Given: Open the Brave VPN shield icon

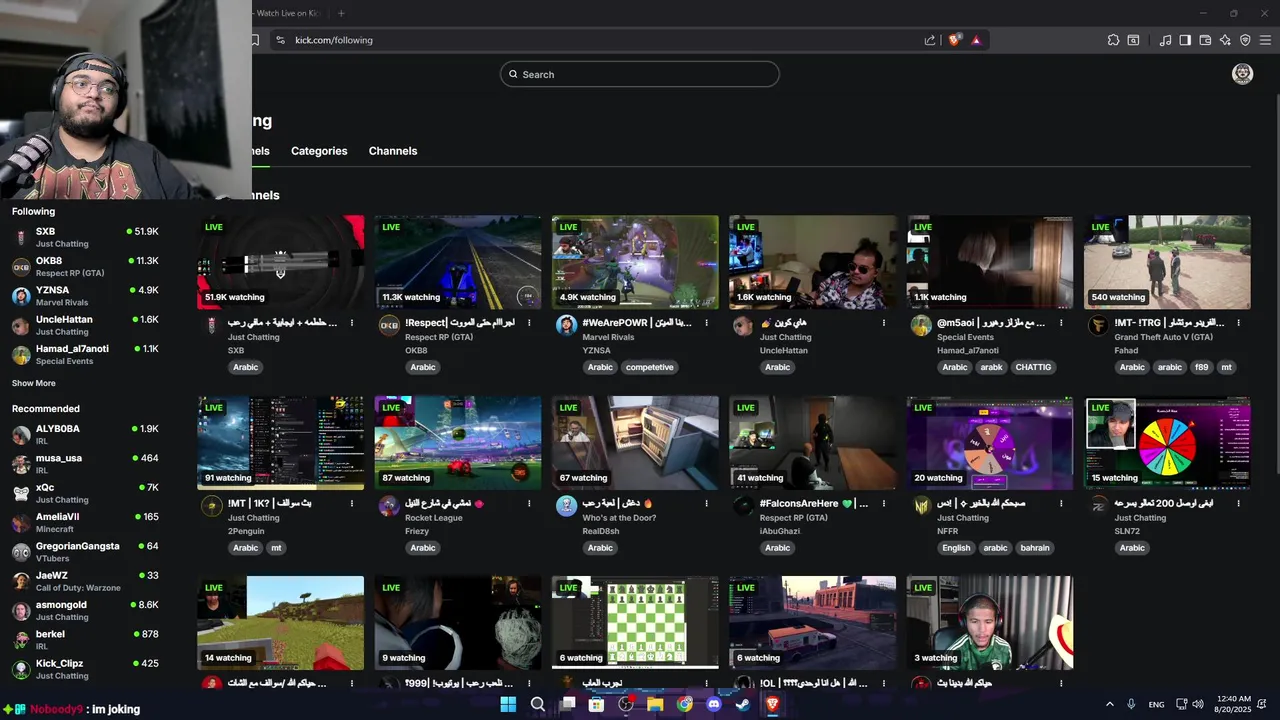Looking at the screenshot, I should tap(1245, 40).
